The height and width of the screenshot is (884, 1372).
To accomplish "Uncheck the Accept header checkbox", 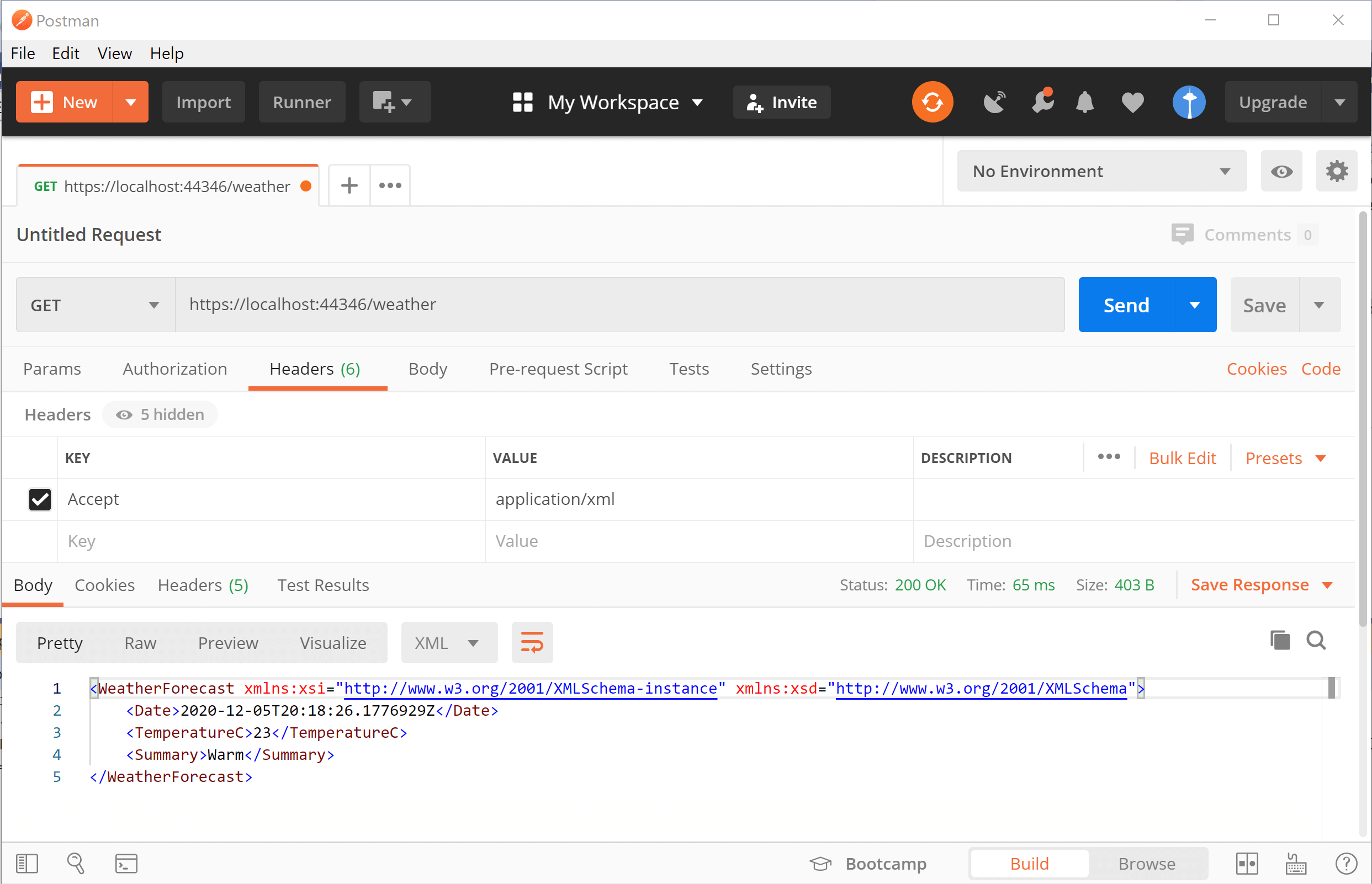I will coord(40,499).
